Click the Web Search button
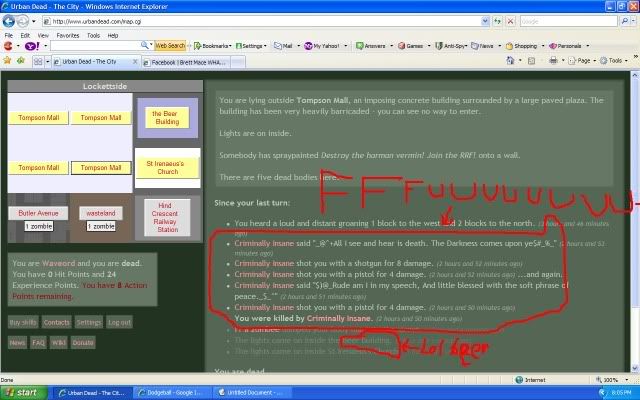This screenshot has height=400, width=640. tap(169, 46)
